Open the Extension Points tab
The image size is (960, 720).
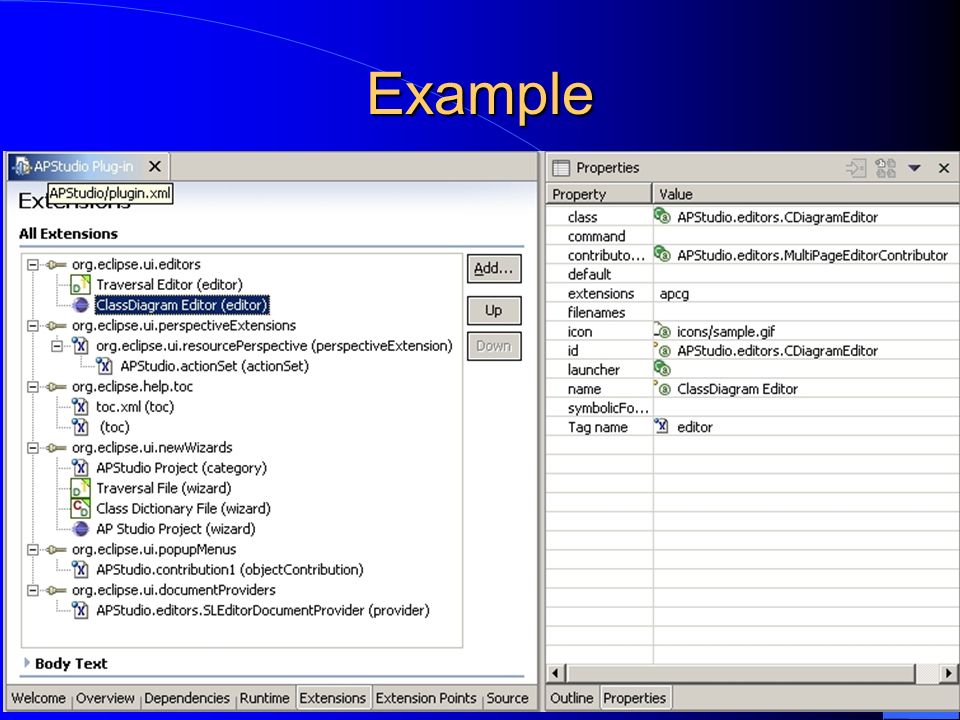[426, 698]
